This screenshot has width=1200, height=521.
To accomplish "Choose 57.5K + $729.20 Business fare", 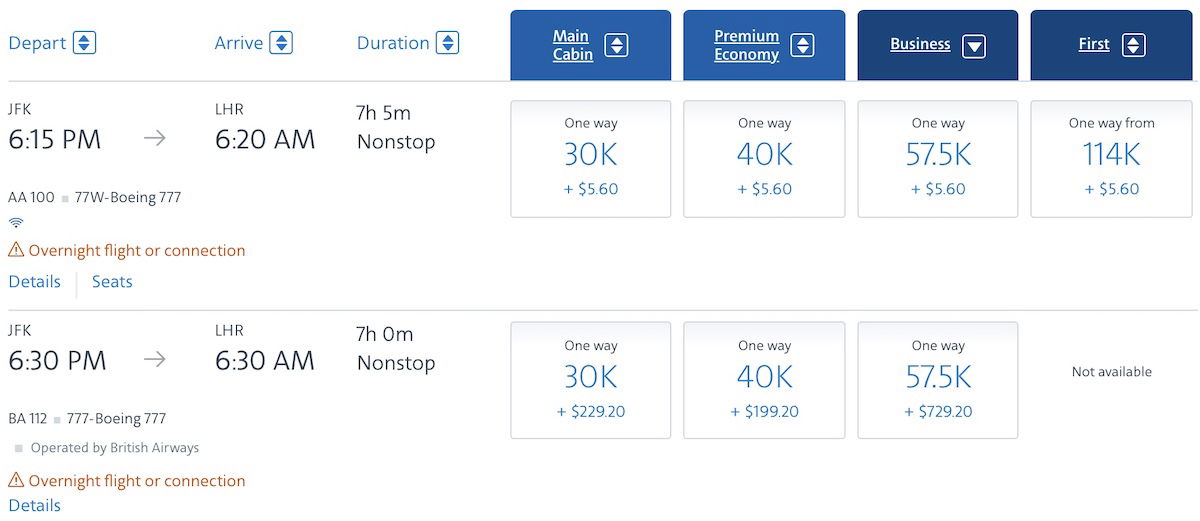I will pos(938,380).
